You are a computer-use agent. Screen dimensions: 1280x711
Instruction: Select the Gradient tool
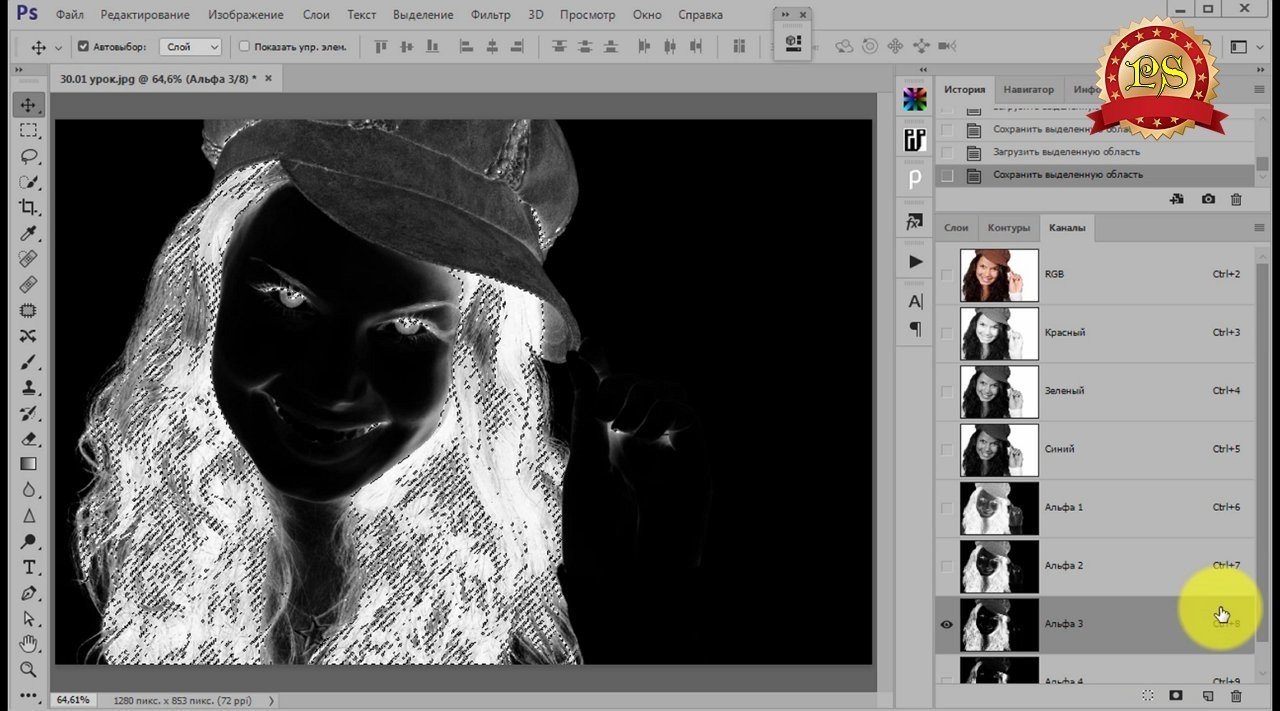[x=29, y=464]
